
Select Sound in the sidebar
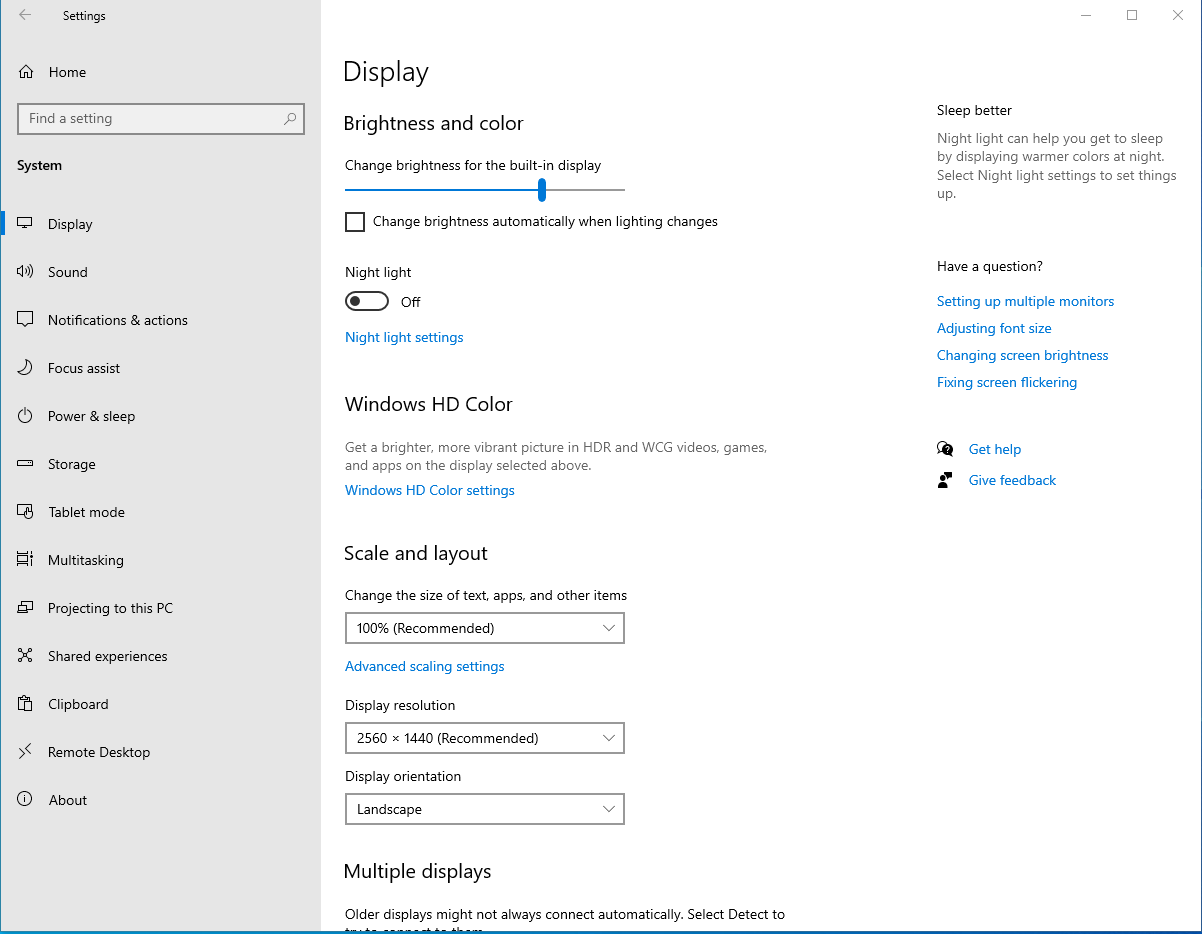[160, 272]
